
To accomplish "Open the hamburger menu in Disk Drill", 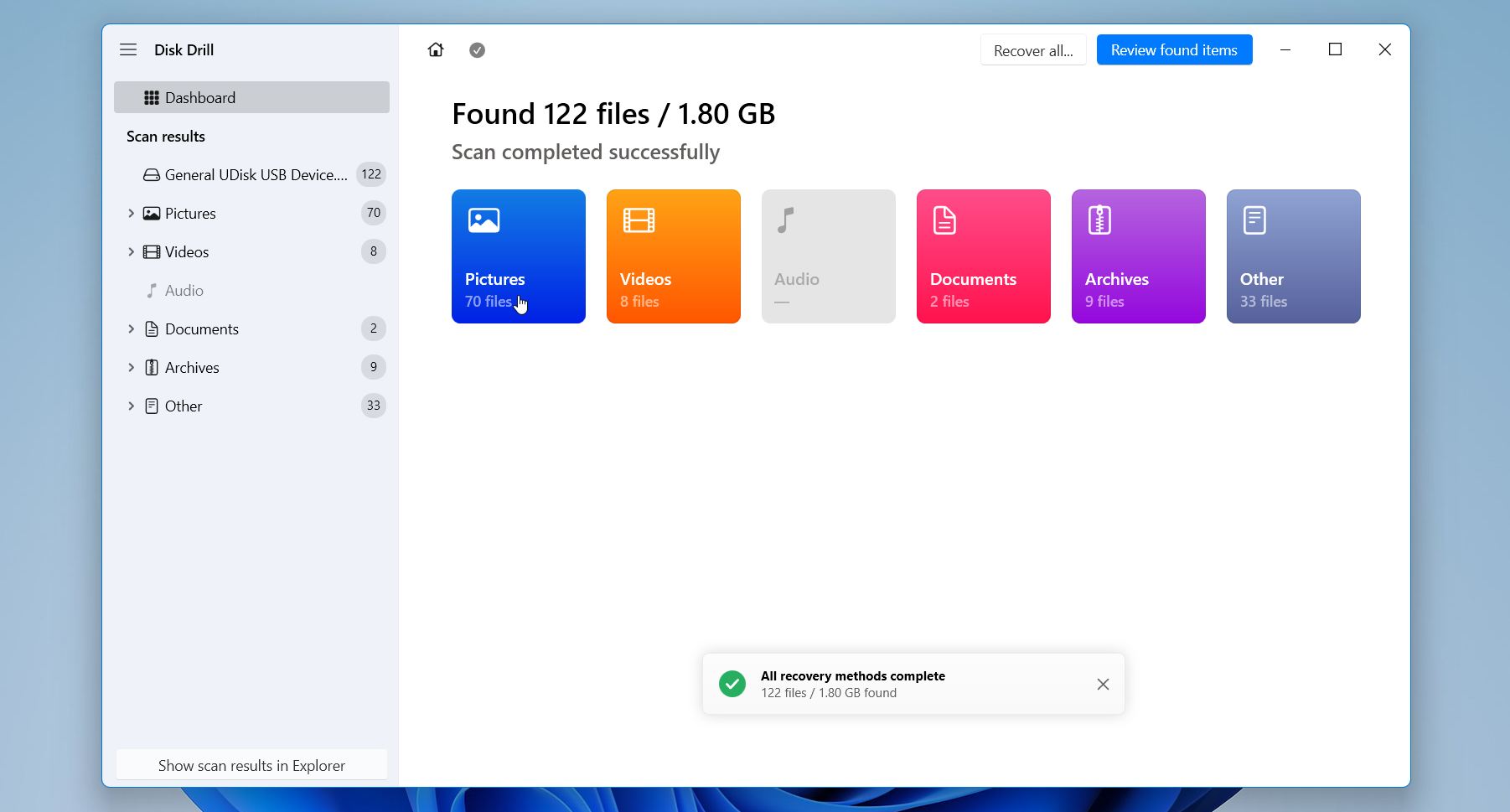I will (x=128, y=49).
